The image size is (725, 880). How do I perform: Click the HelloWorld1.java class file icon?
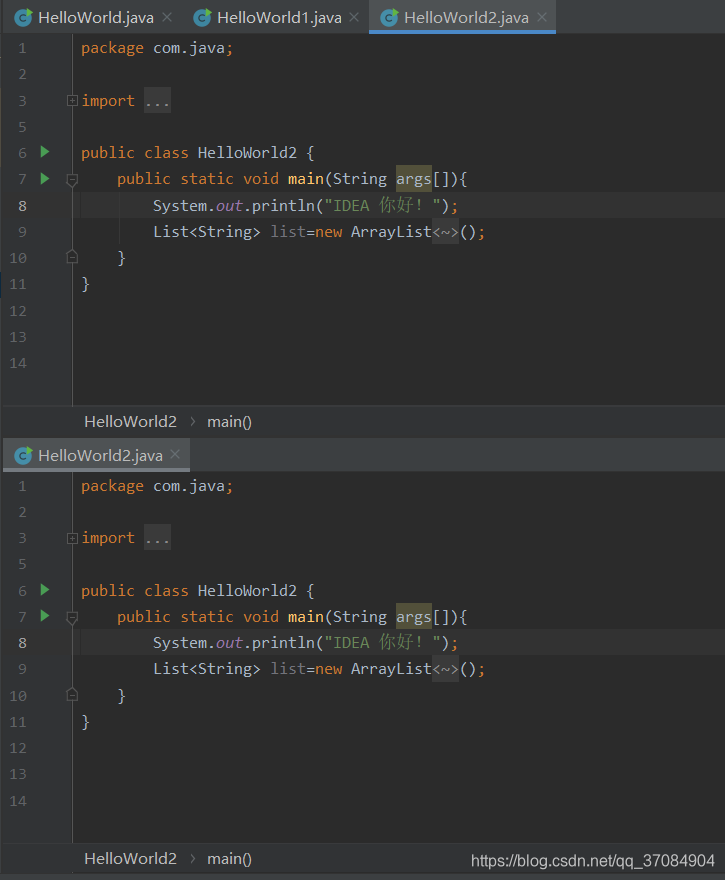tap(202, 18)
